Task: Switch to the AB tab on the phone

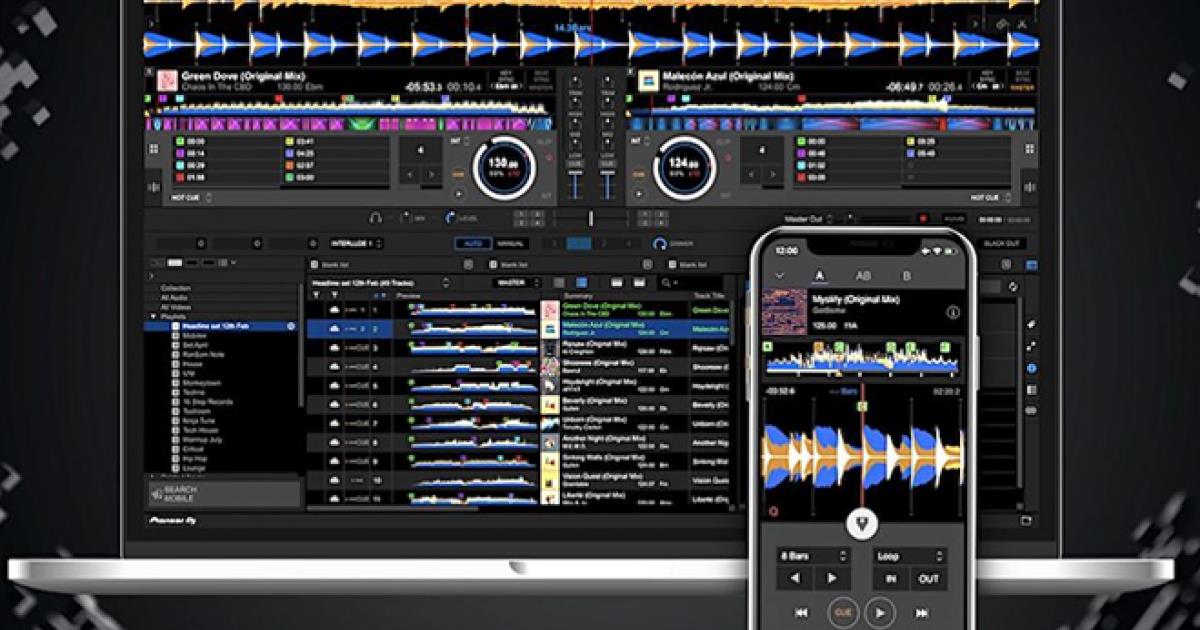Action: point(863,276)
